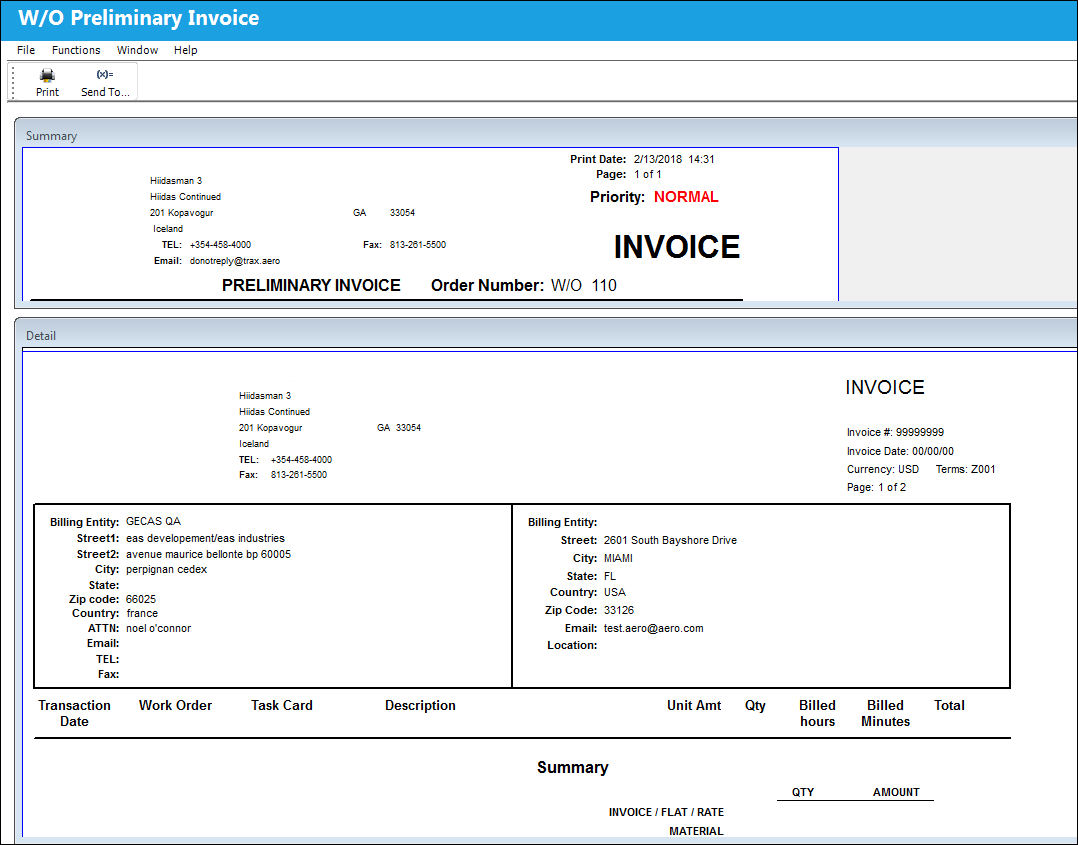
Task: Click Task Card column header
Action: [x=281, y=705]
